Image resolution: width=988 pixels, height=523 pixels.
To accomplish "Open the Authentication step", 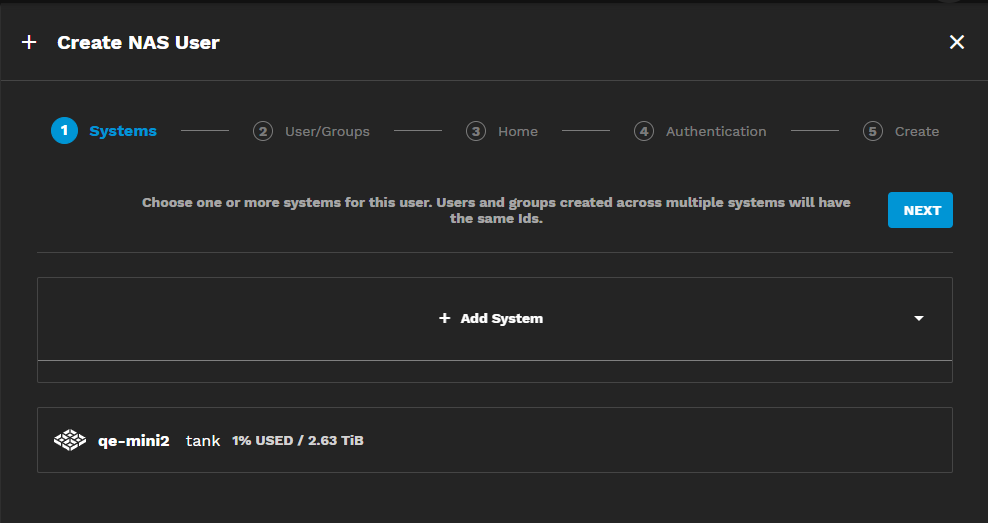I will point(716,131).
